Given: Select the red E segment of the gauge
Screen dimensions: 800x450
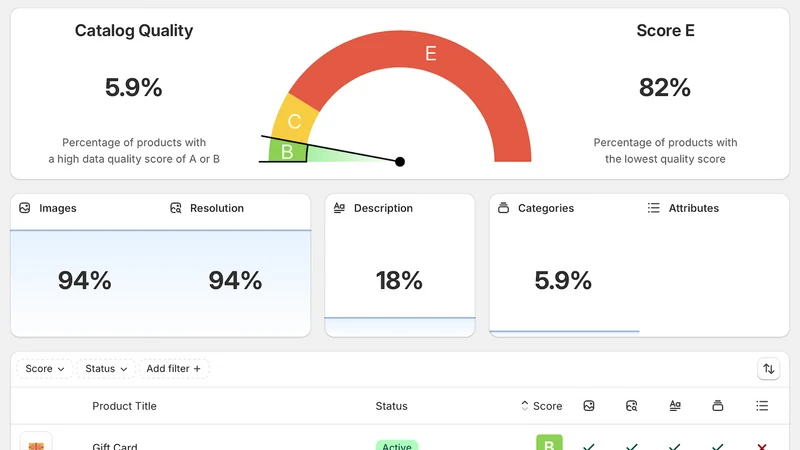Looking at the screenshot, I should point(430,53).
